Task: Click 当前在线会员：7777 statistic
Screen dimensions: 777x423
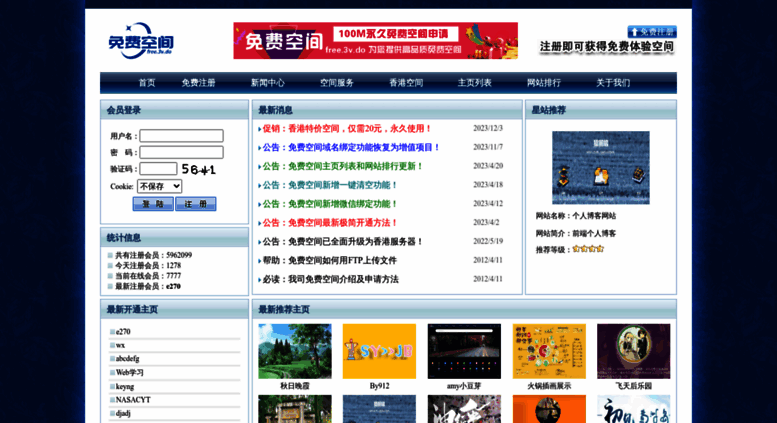Action: pos(148,276)
